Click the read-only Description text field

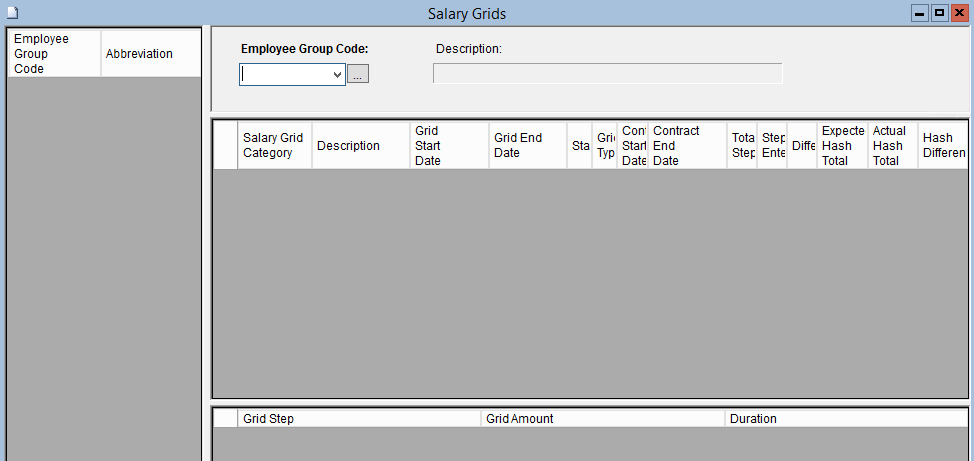coord(607,73)
